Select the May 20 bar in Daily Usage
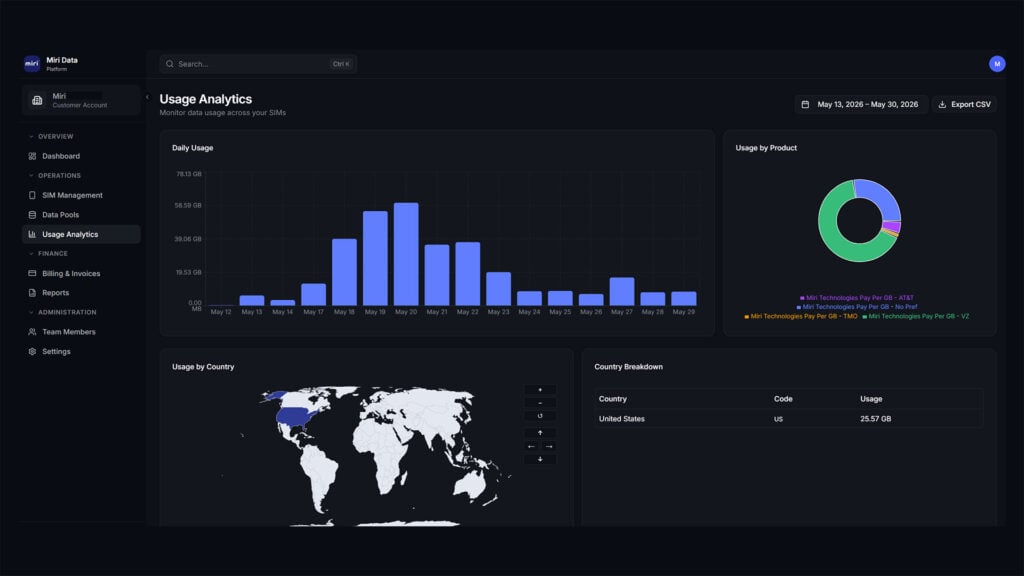This screenshot has width=1024, height=576. (x=406, y=254)
